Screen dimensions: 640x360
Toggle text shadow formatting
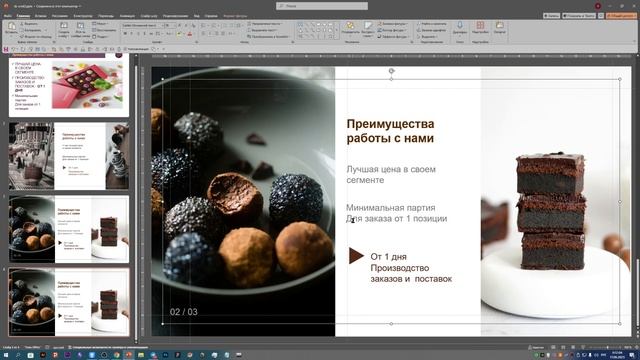[144, 34]
